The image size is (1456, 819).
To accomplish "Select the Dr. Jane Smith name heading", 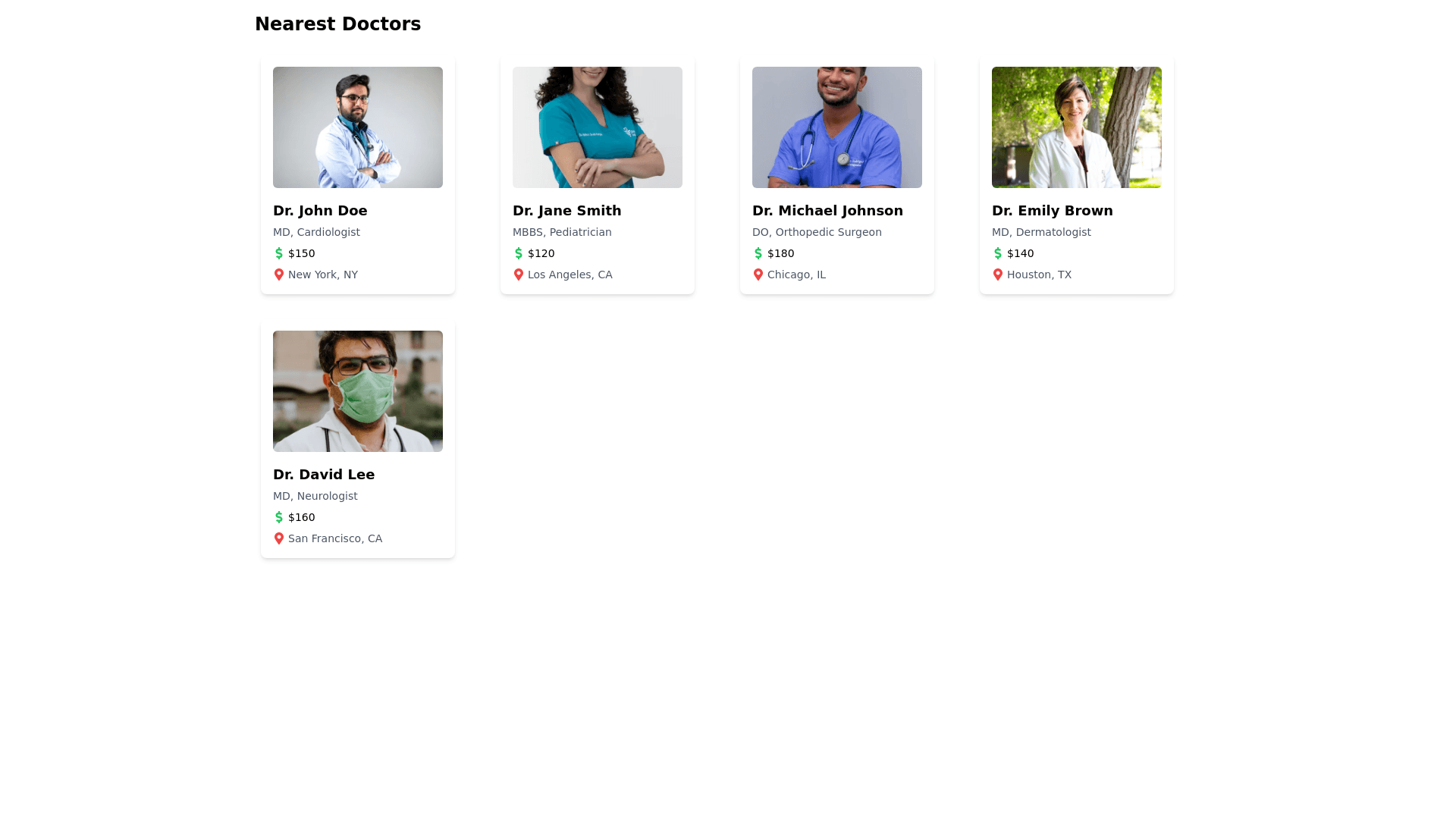I will tap(567, 211).
